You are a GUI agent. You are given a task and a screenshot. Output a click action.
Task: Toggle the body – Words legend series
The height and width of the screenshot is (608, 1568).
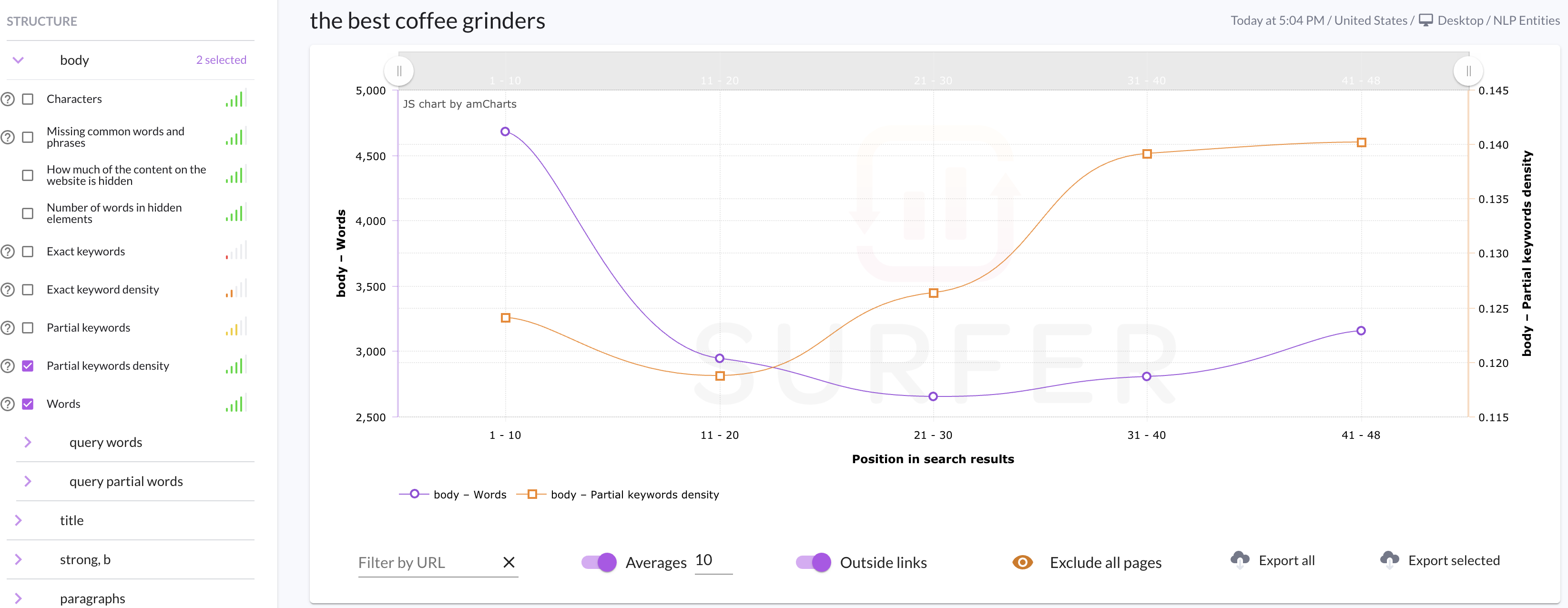(453, 494)
